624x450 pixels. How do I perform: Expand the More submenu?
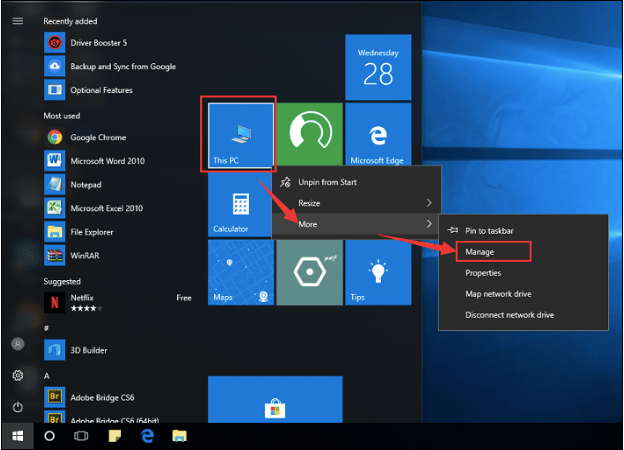(357, 224)
